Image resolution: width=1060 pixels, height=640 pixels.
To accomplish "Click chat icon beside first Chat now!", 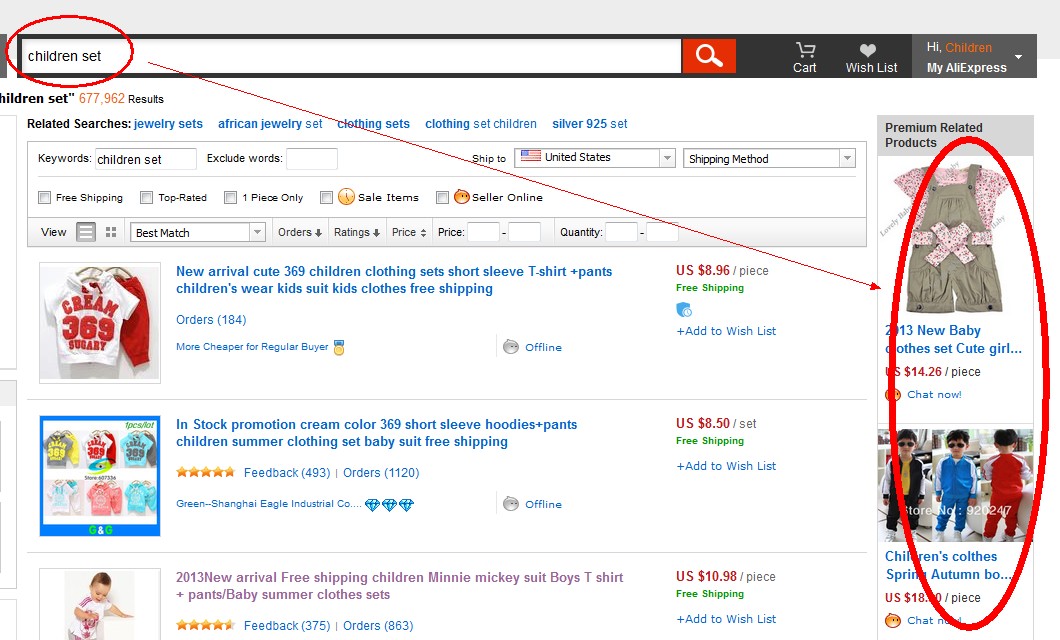I will tap(893, 394).
